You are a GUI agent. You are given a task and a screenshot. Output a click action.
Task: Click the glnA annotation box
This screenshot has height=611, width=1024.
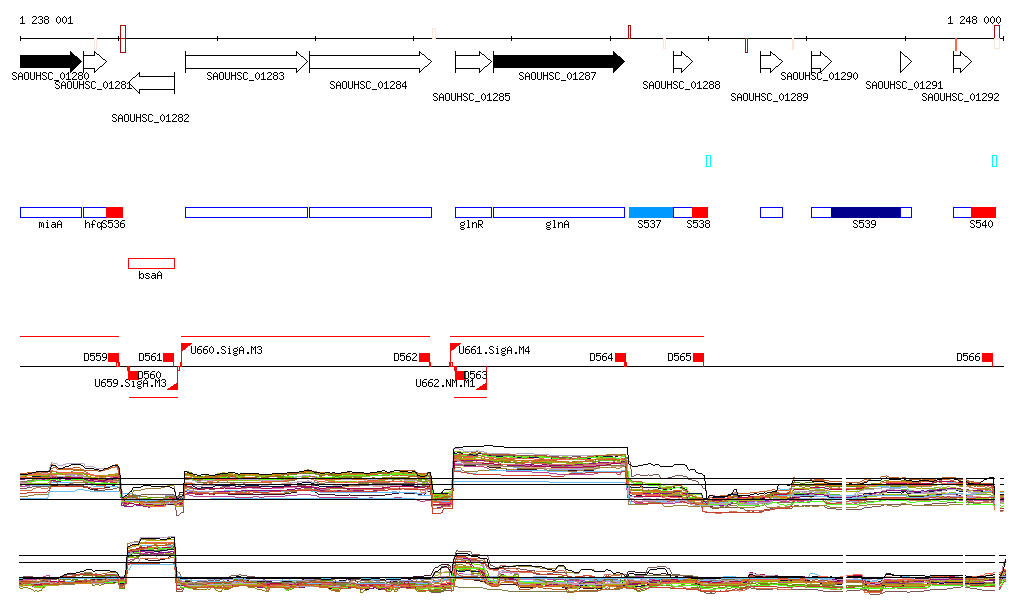[559, 212]
